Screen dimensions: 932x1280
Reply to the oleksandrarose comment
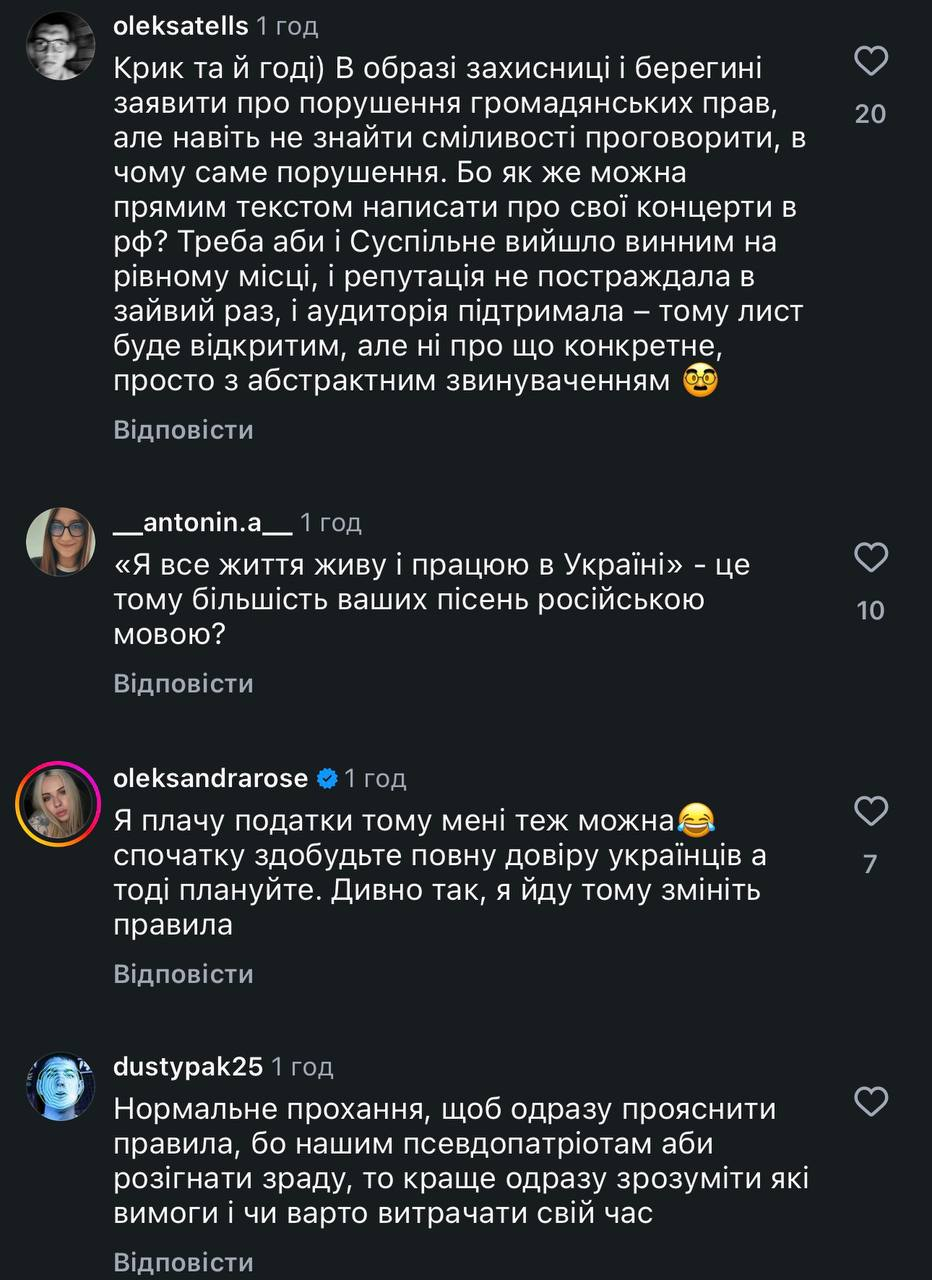184,974
